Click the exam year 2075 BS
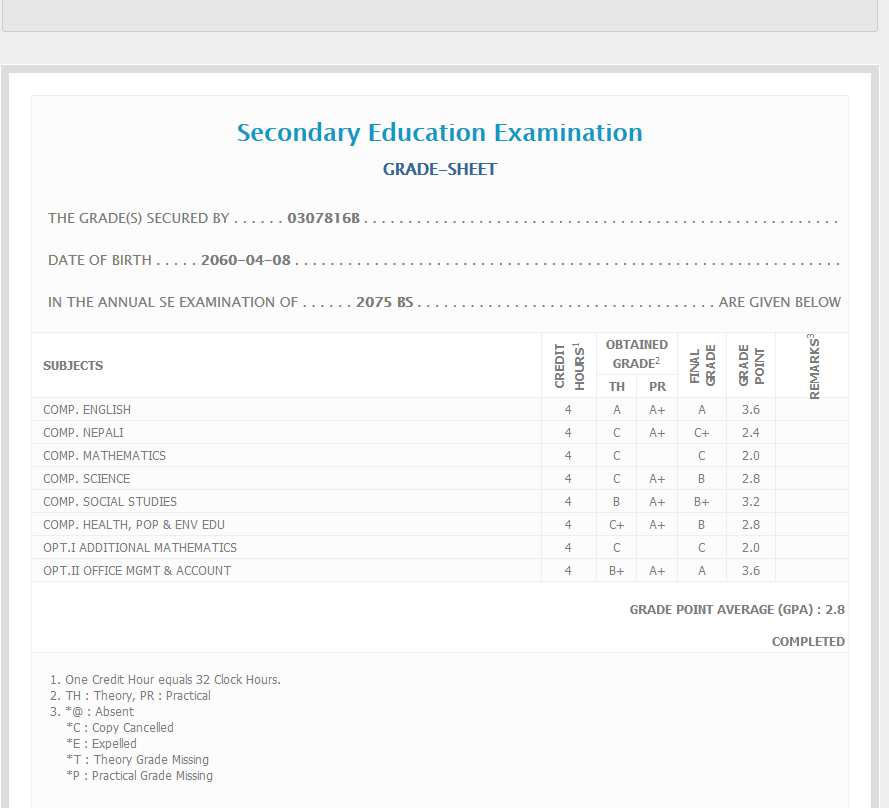Viewport: 889px width, 808px height. point(384,302)
